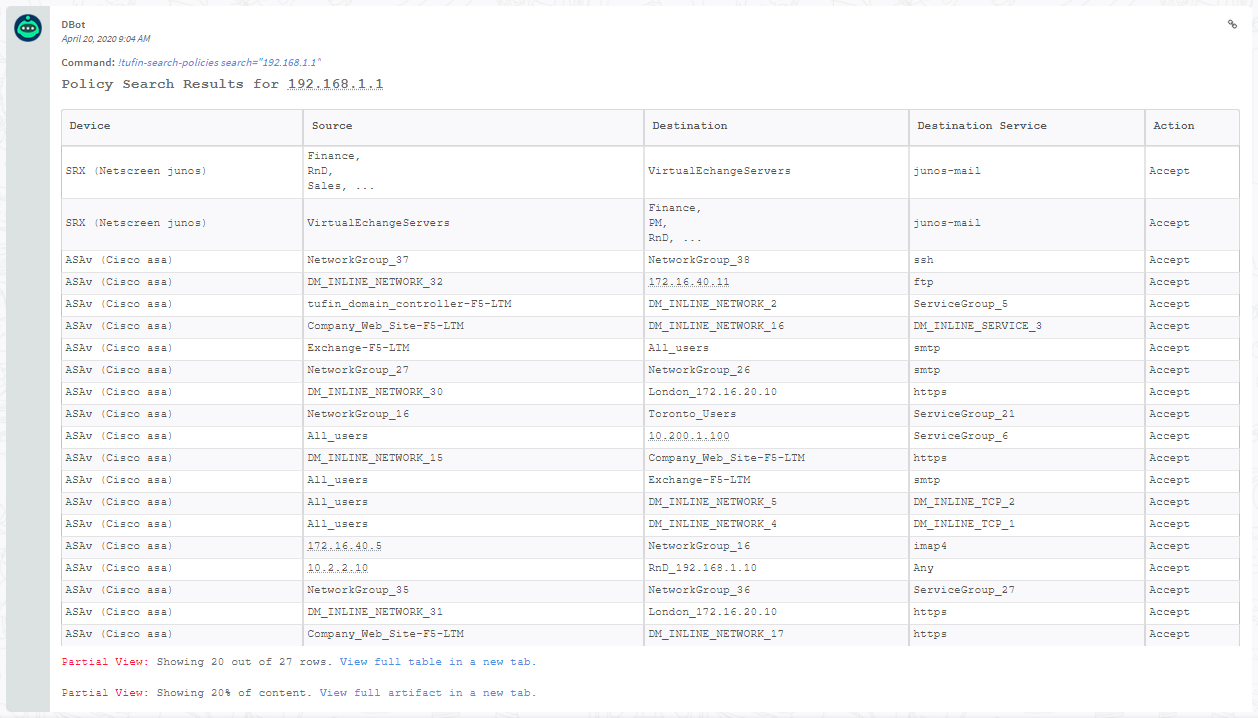The height and width of the screenshot is (718, 1258).
Task: Open "View full artifact in a new tab"
Action: [428, 693]
